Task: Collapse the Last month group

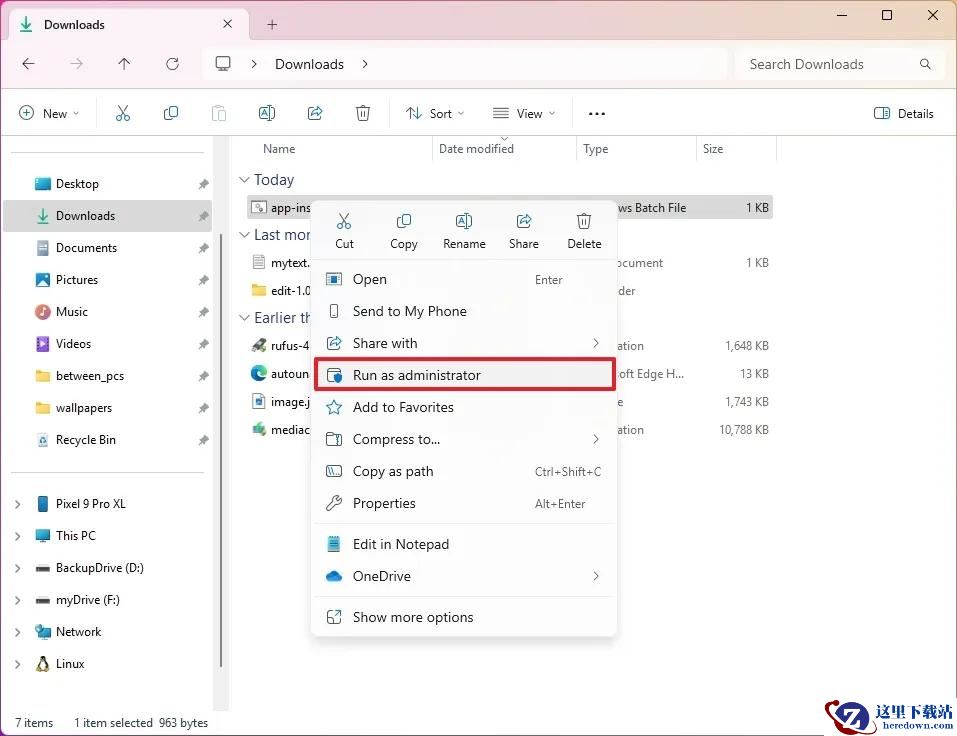Action: click(244, 235)
